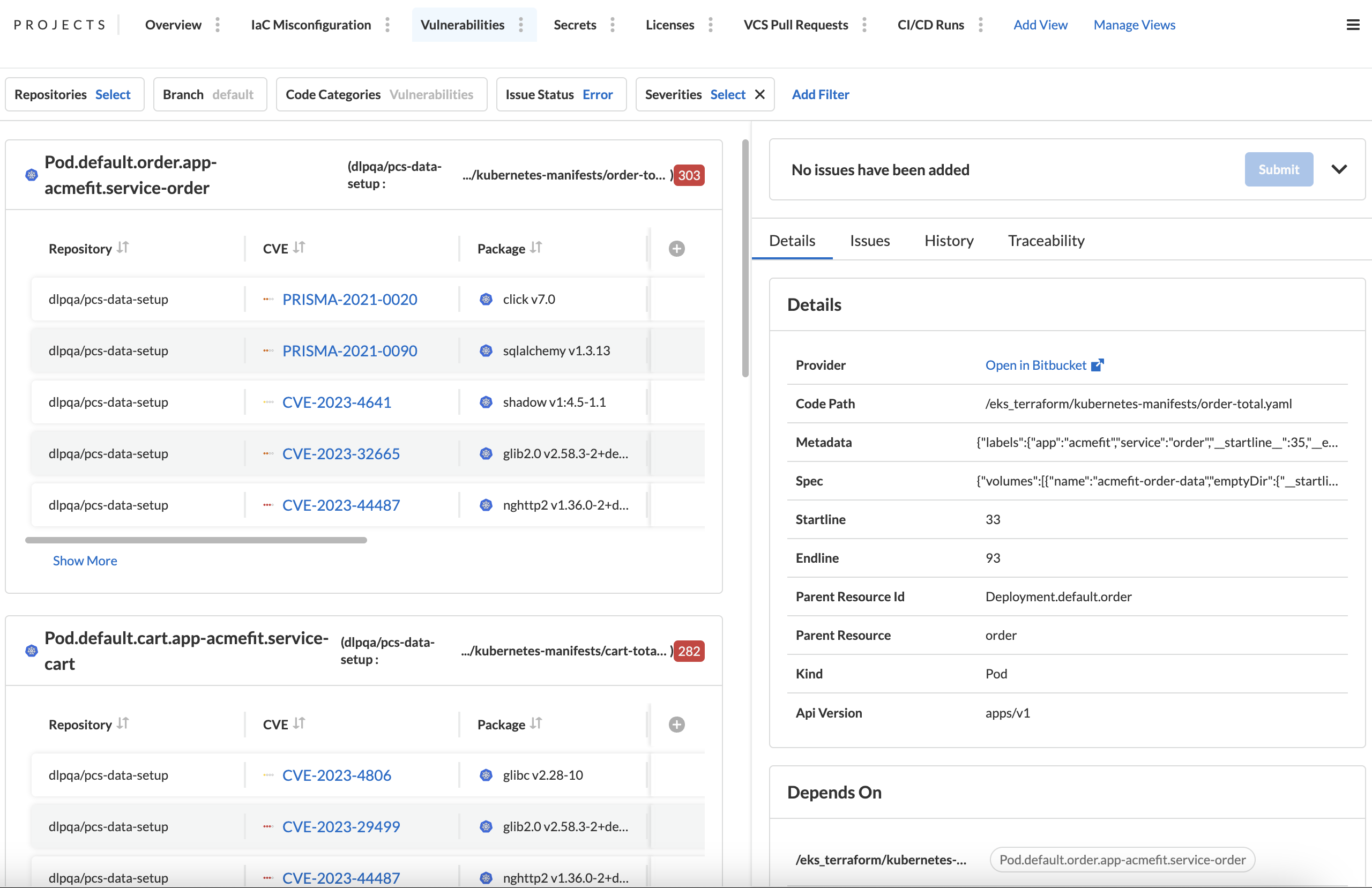The height and width of the screenshot is (888, 1372).
Task: Click Show More under order table
Action: pyautogui.click(x=85, y=561)
